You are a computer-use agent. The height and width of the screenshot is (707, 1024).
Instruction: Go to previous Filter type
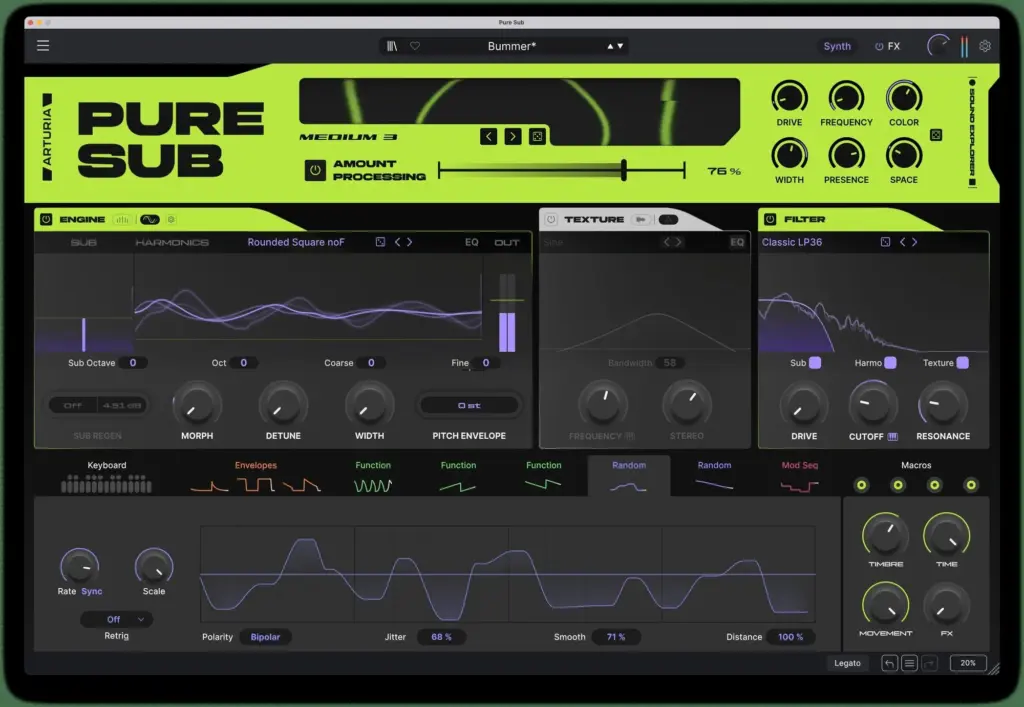click(x=903, y=242)
